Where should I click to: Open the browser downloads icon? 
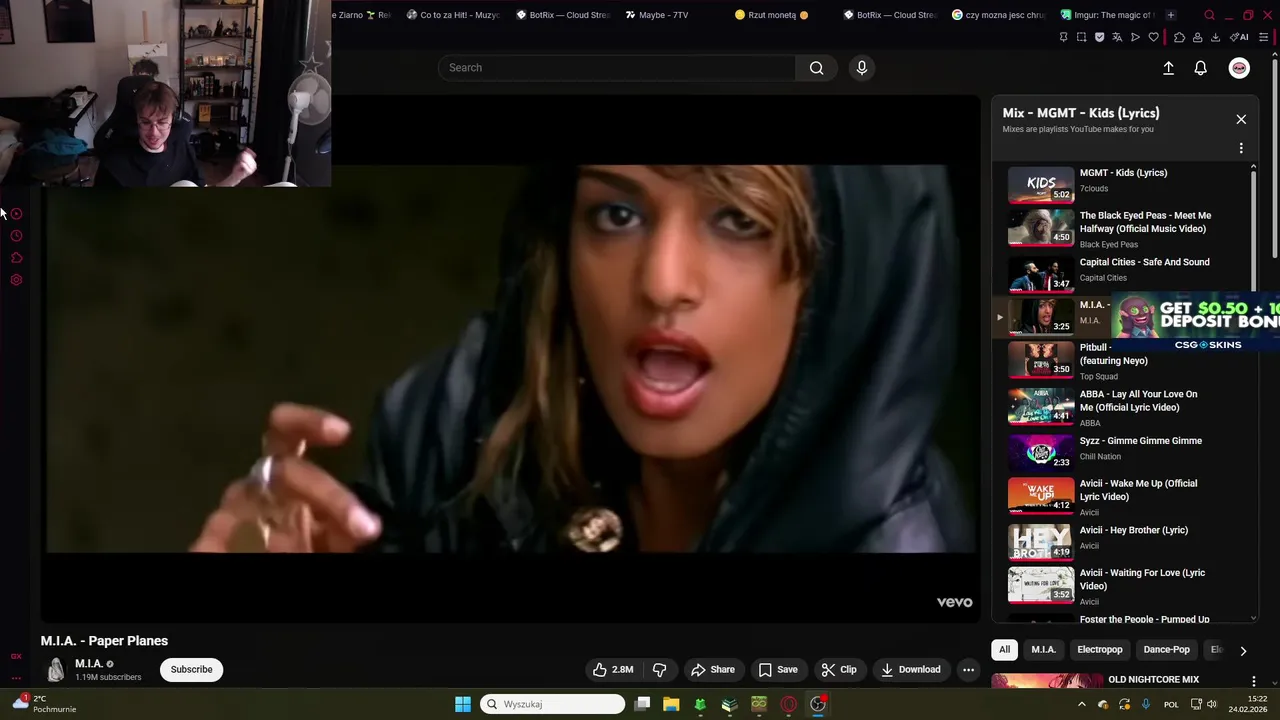(x=1215, y=37)
